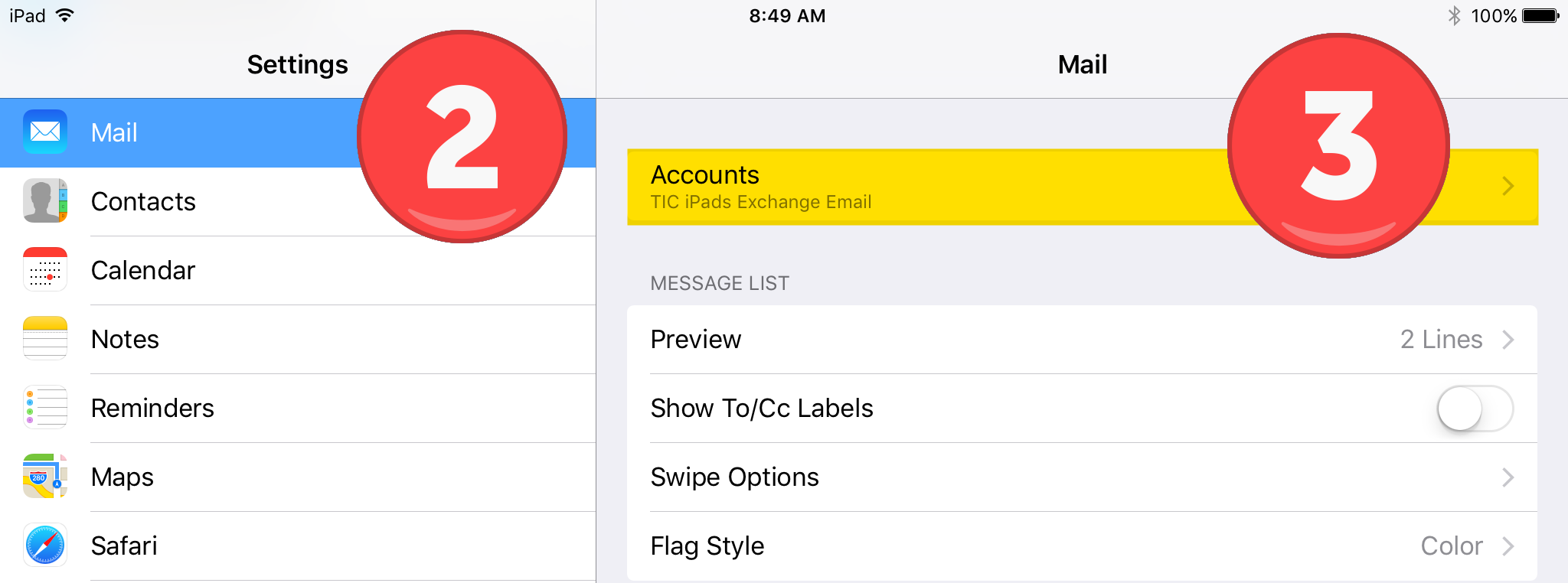
Task: Toggle the Show To/Cc Labels switch
Action: [x=1475, y=408]
